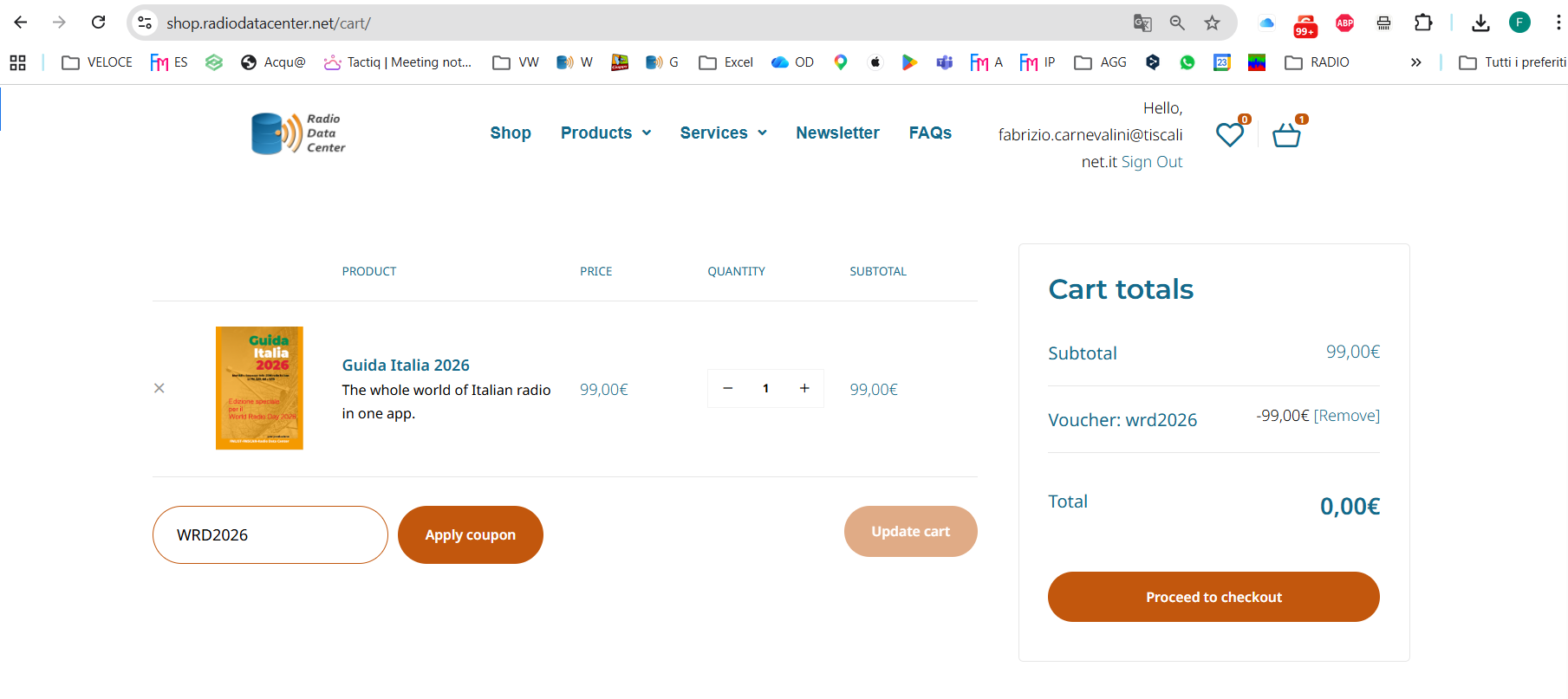Image resolution: width=1568 pixels, height=699 pixels.
Task: Open the browser downloads icon
Action: (x=1480, y=23)
